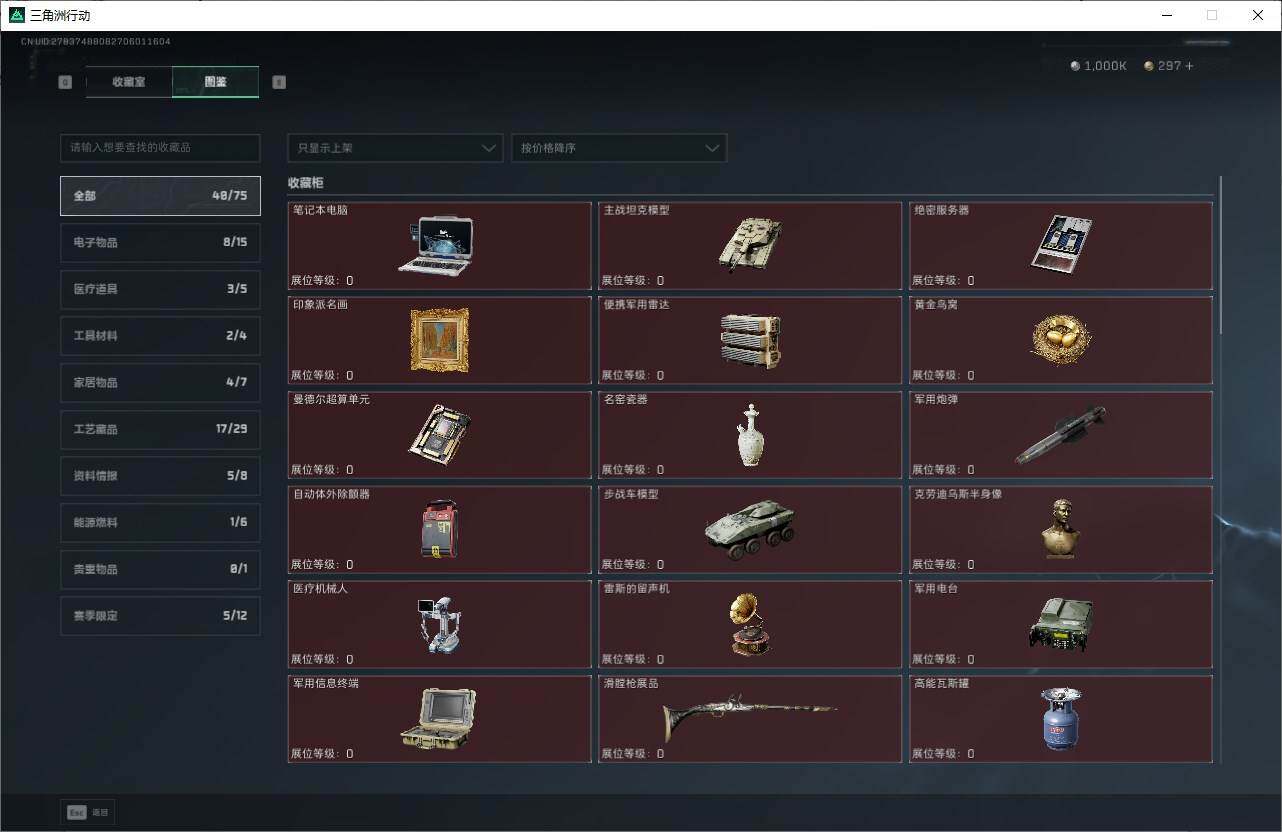Select the 笔记本电脑 laptop item image

(x=436, y=245)
